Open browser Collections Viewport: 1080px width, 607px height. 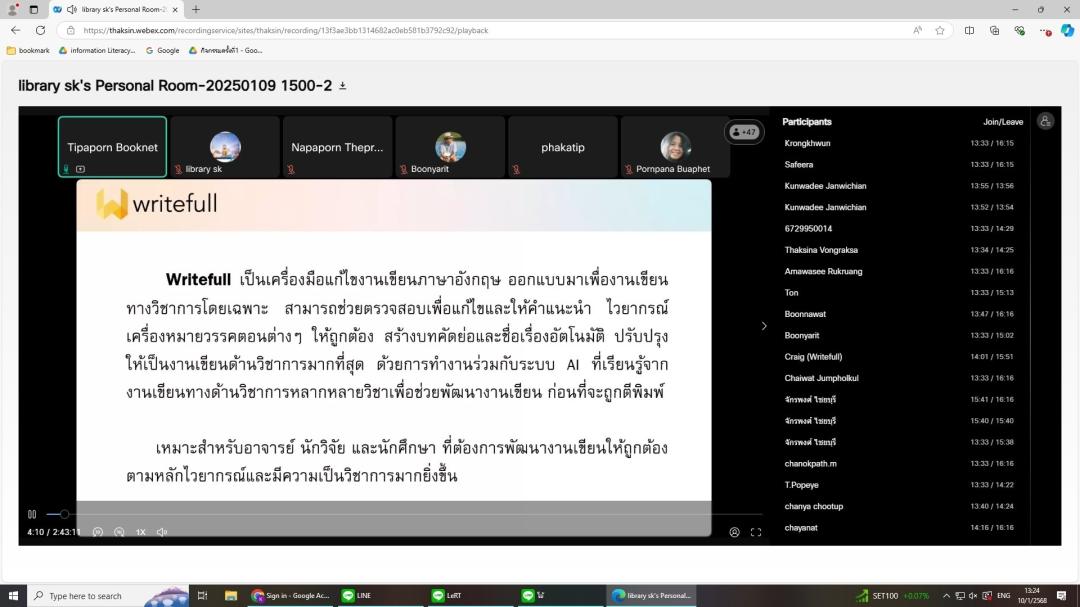click(x=995, y=30)
